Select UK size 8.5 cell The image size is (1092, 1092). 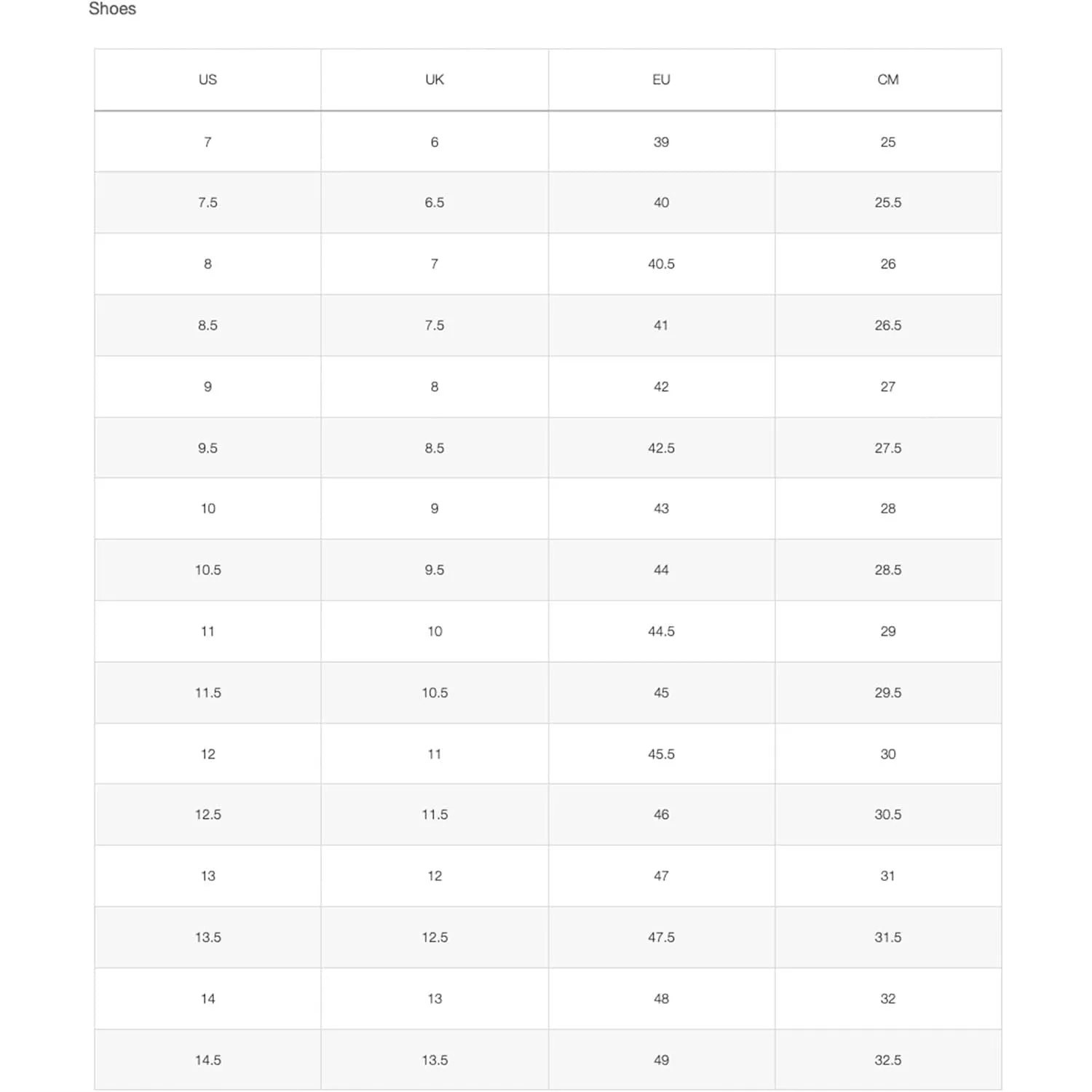coord(435,448)
